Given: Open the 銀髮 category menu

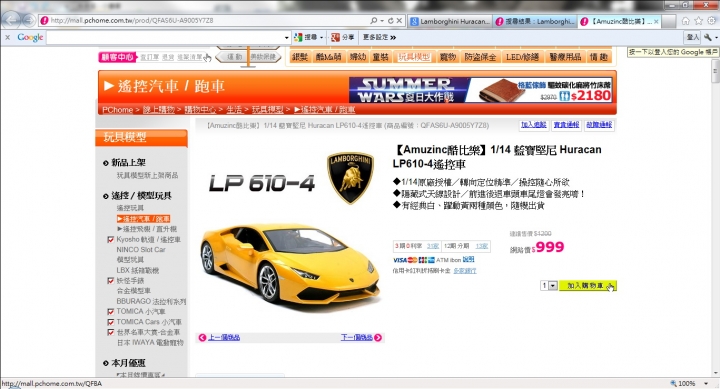Looking at the screenshot, I should coord(300,57).
